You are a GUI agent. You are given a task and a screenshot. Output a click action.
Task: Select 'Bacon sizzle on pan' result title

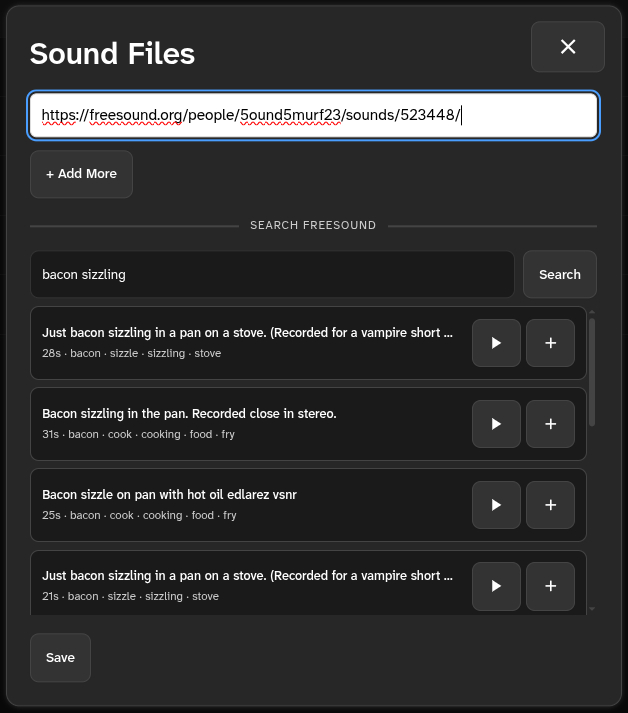pyautogui.click(x=169, y=494)
